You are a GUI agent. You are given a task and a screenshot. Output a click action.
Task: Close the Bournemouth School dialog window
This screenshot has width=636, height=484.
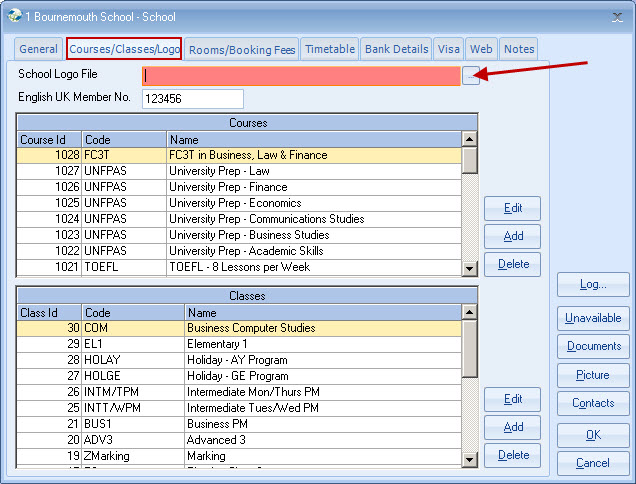click(616, 16)
